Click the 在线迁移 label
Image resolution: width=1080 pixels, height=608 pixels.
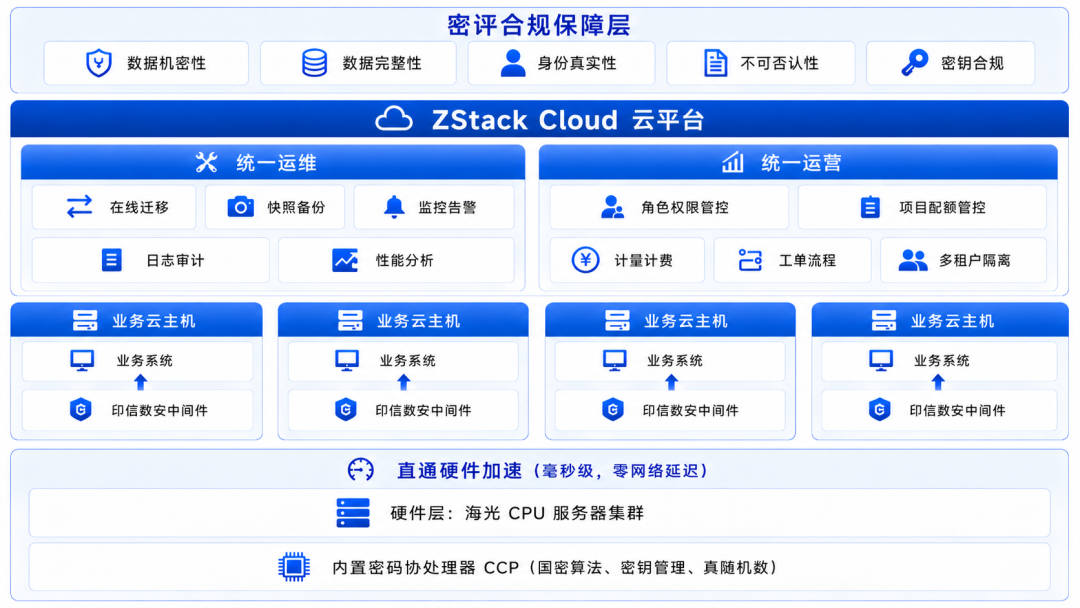click(139, 207)
